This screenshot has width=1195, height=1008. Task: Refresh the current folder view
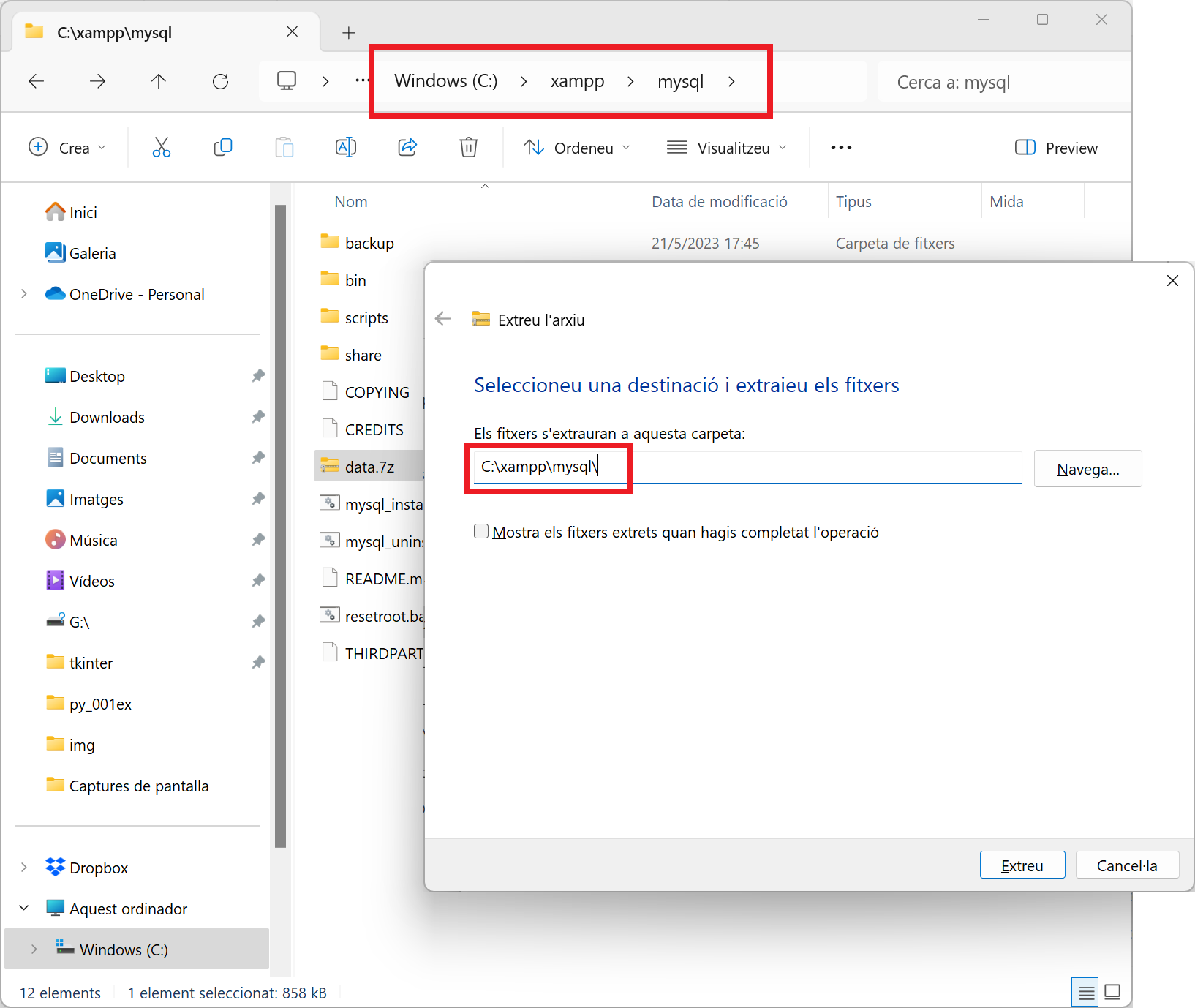pyautogui.click(x=220, y=81)
